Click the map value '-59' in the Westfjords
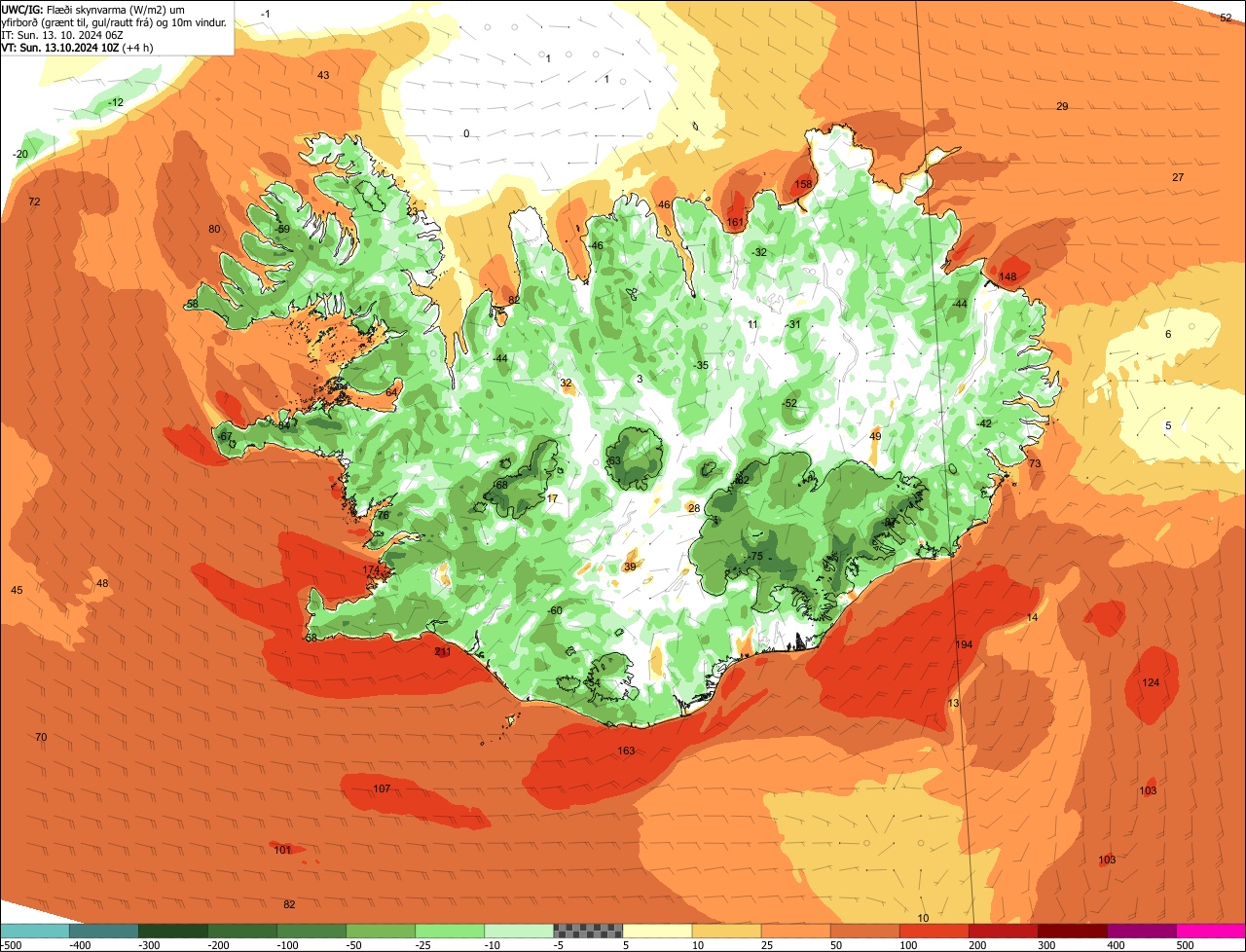1246x952 pixels. click(x=282, y=229)
